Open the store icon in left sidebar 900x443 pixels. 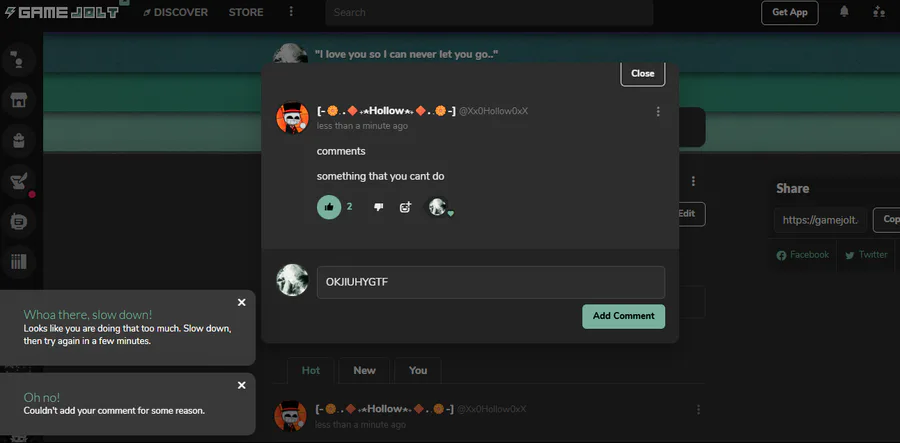click(x=19, y=100)
